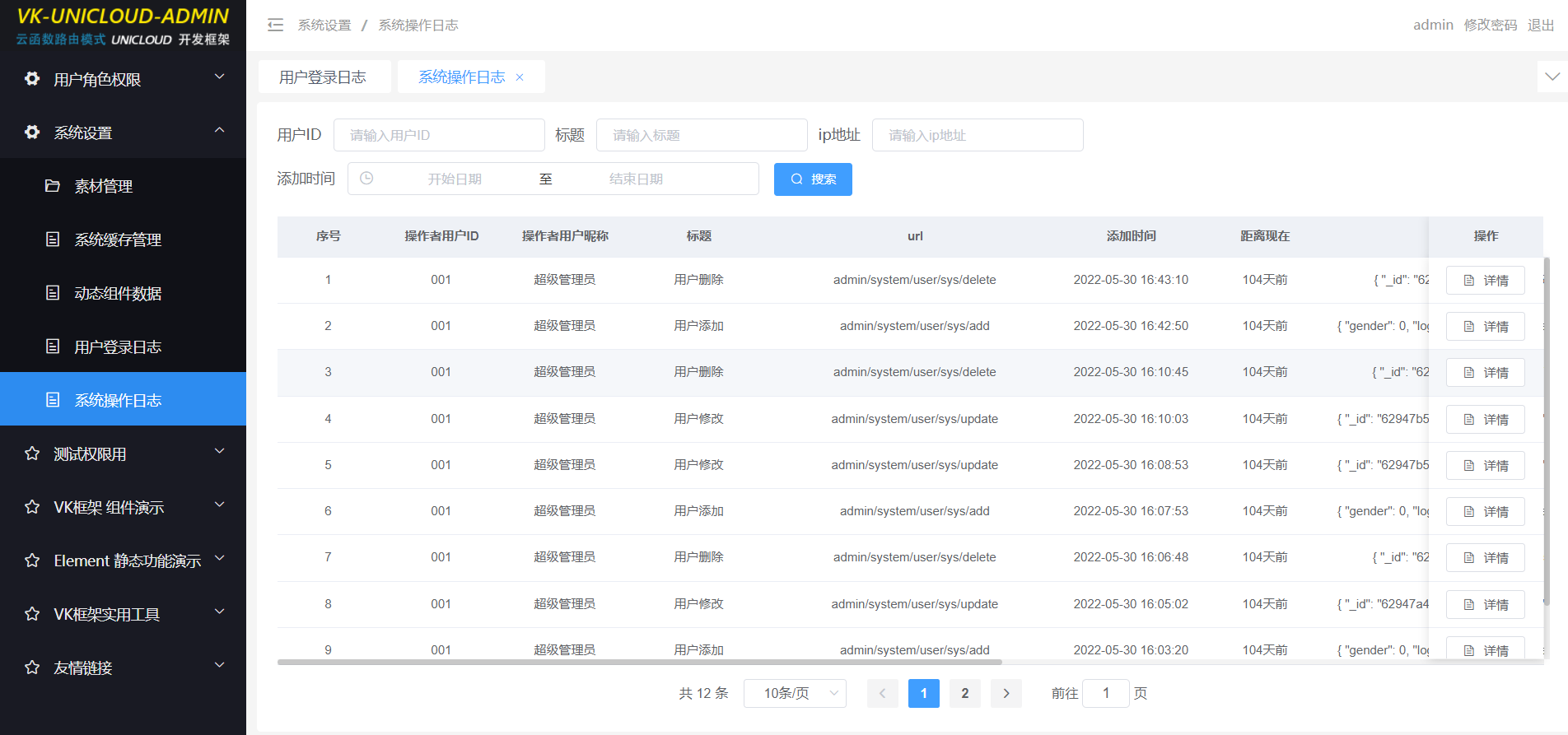The image size is (1568, 735).
Task: Click the ip地址 input field
Action: tap(978, 135)
